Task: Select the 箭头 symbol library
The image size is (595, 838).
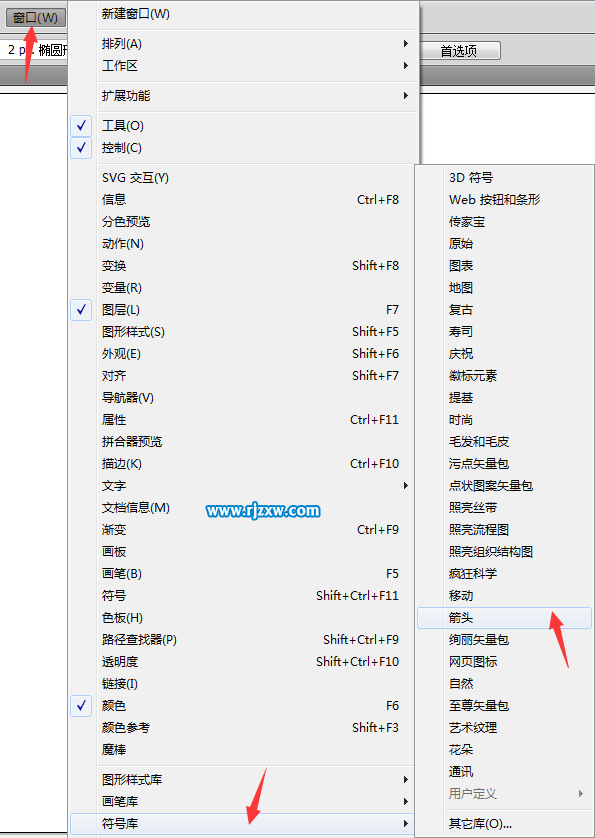Action: [x=504, y=618]
